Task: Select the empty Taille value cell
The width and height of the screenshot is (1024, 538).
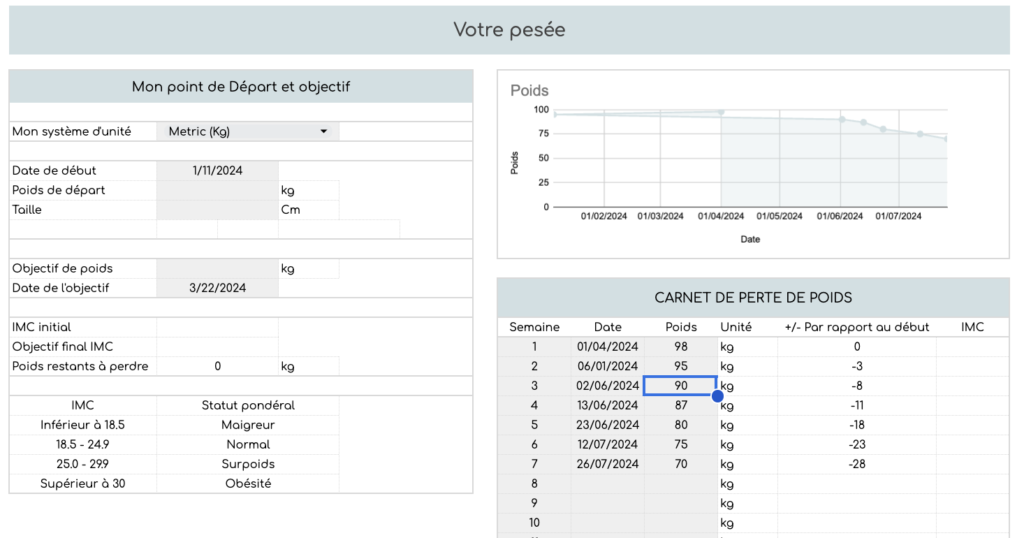Action: (x=217, y=210)
